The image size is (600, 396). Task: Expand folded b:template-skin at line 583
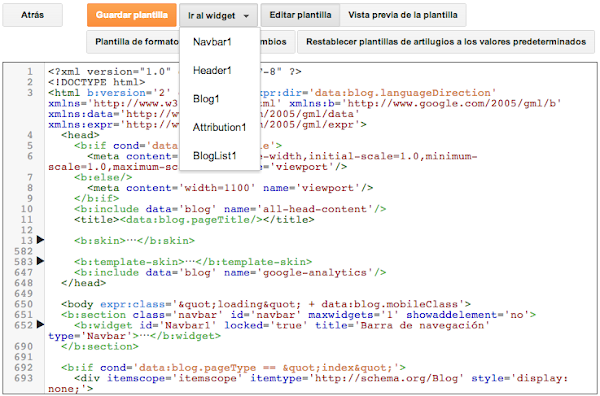coord(40,261)
